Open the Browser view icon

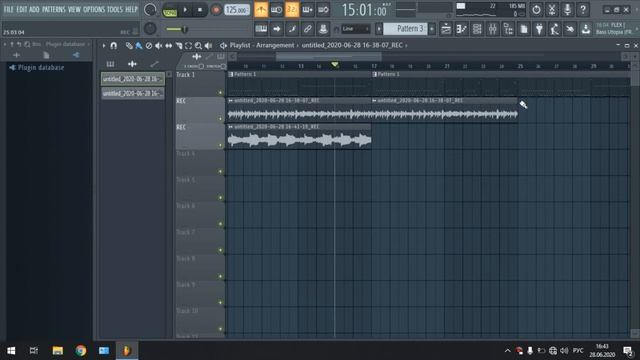coord(508,29)
